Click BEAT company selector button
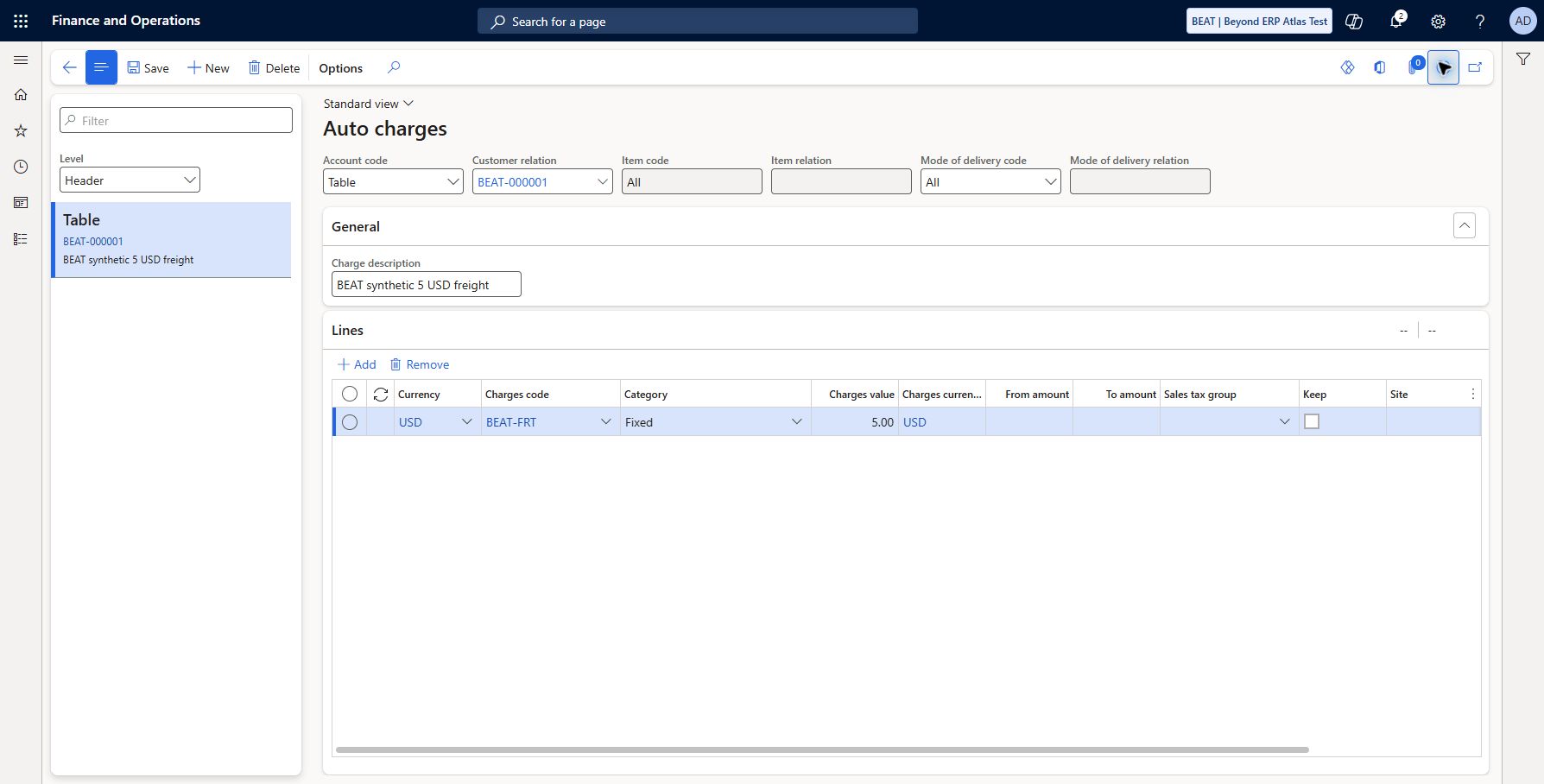Screen dimensions: 1544x784 coord(1259,21)
